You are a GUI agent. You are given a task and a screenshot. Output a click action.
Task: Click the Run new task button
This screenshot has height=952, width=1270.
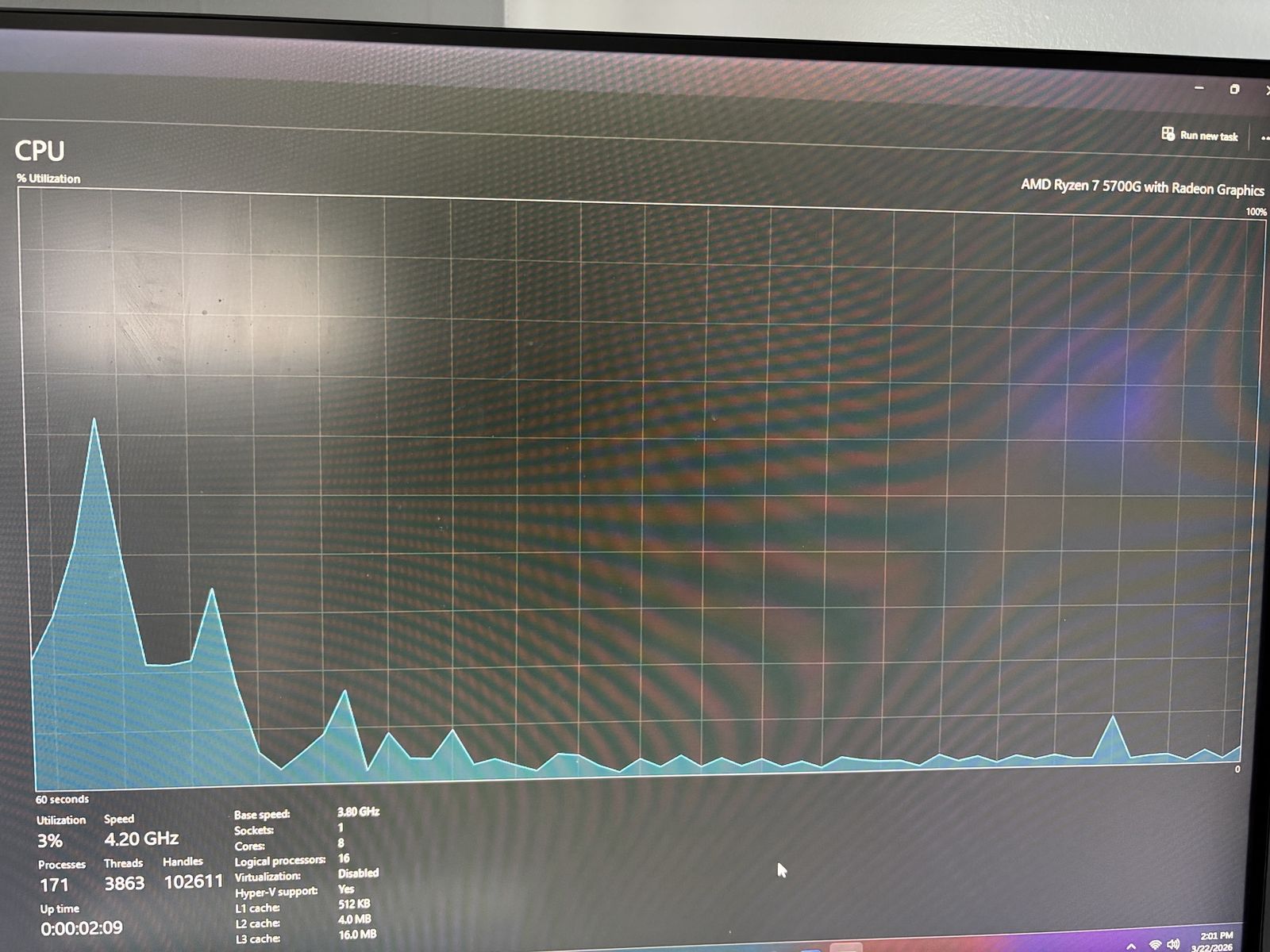pos(1200,136)
